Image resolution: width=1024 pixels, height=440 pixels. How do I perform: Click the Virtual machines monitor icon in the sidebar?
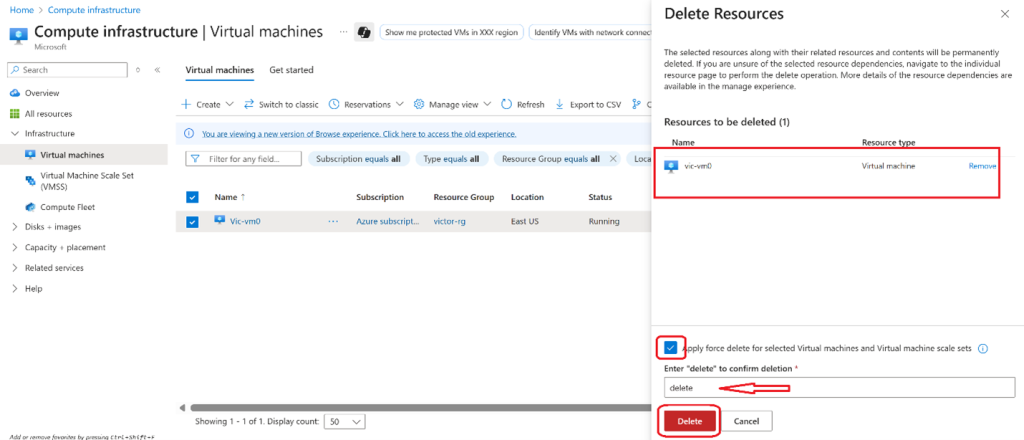[30, 155]
